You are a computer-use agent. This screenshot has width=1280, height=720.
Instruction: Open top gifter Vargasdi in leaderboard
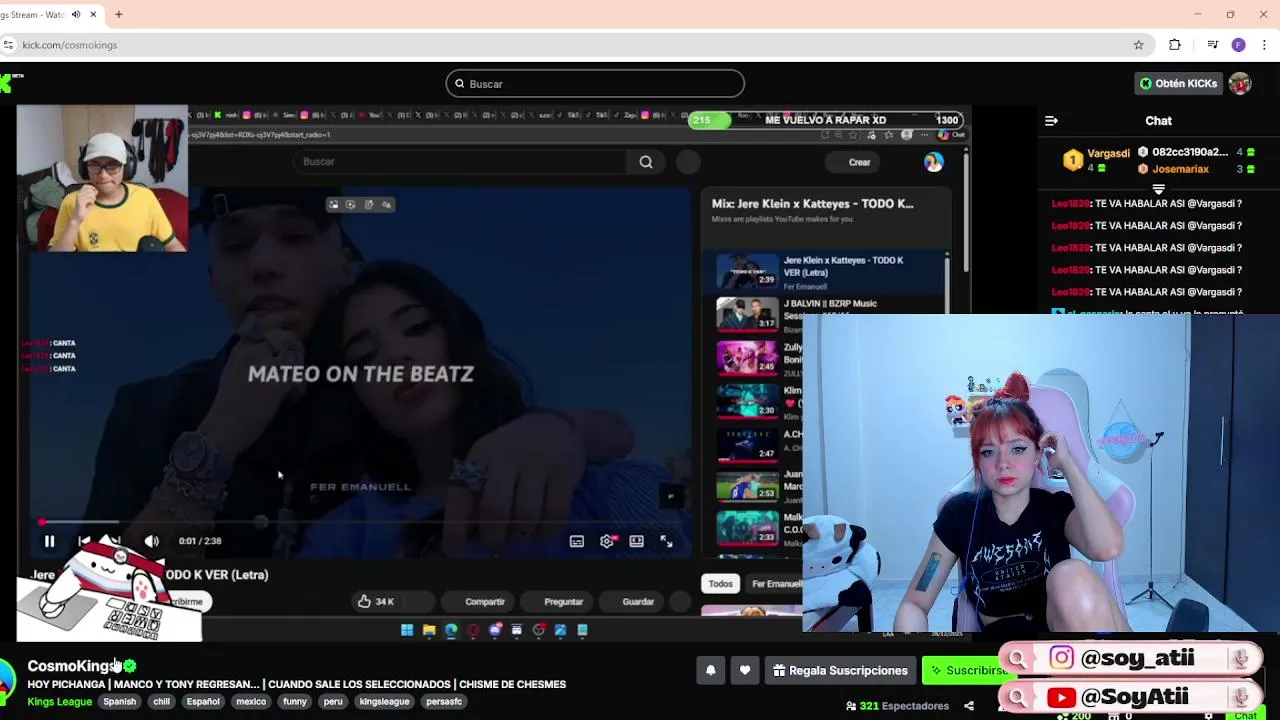point(1108,154)
